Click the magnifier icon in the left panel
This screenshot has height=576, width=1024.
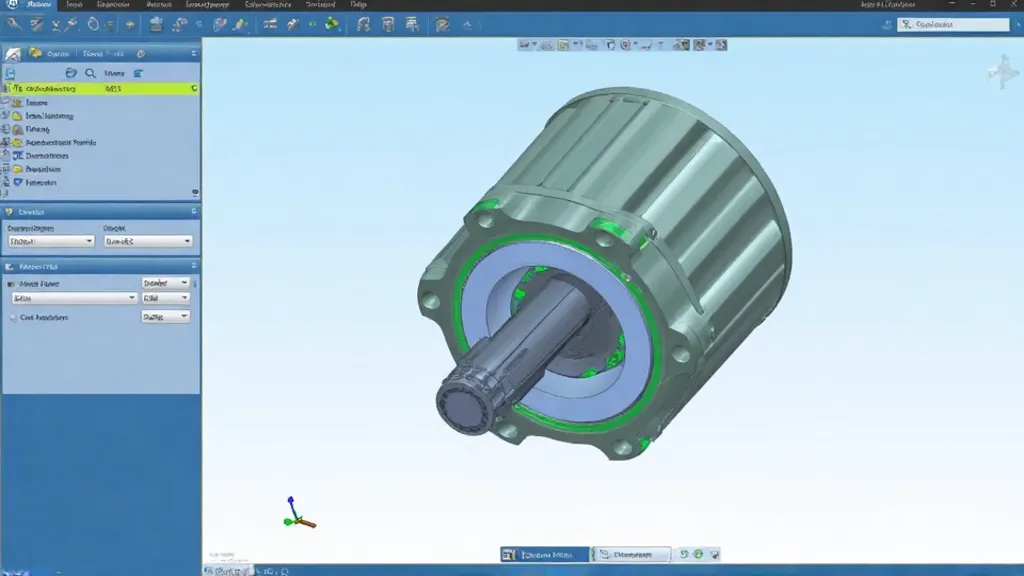click(90, 73)
